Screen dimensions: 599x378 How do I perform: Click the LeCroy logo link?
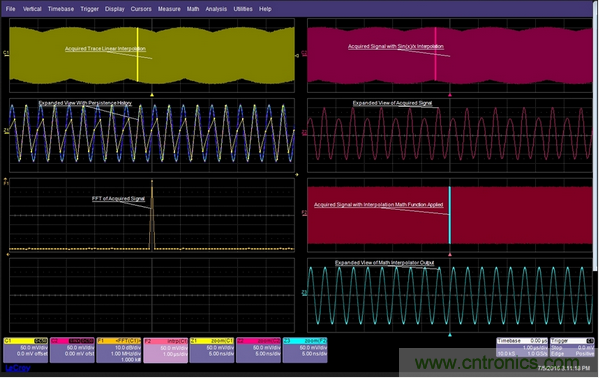pos(18,368)
